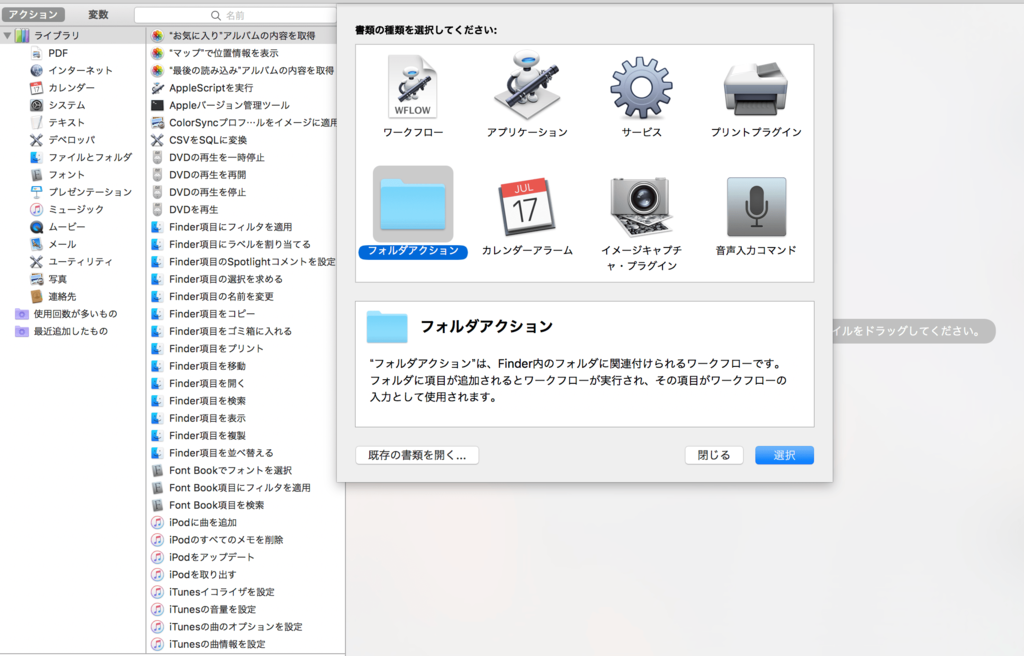Select "Finder項目をプリント" action
Image resolution: width=1024 pixels, height=656 pixels.
216,349
